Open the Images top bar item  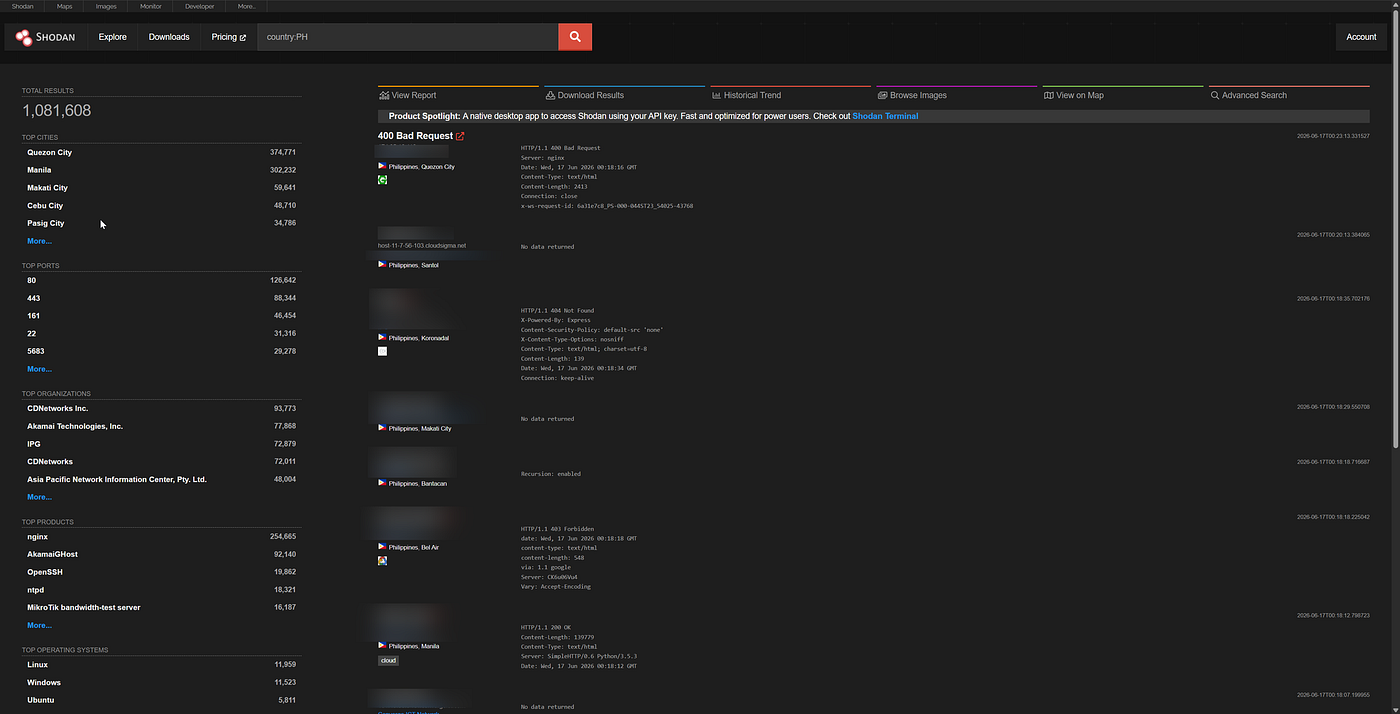[106, 6]
